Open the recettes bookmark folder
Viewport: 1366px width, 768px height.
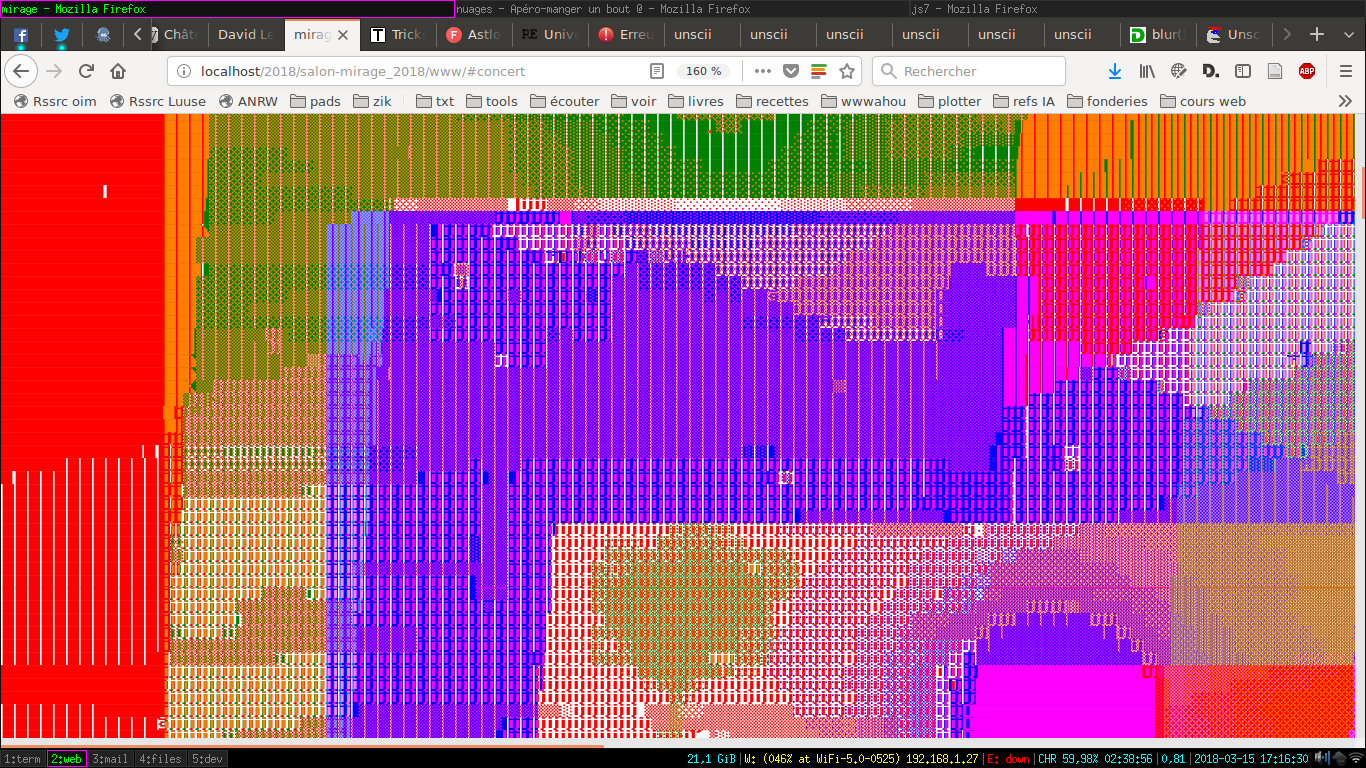click(772, 101)
